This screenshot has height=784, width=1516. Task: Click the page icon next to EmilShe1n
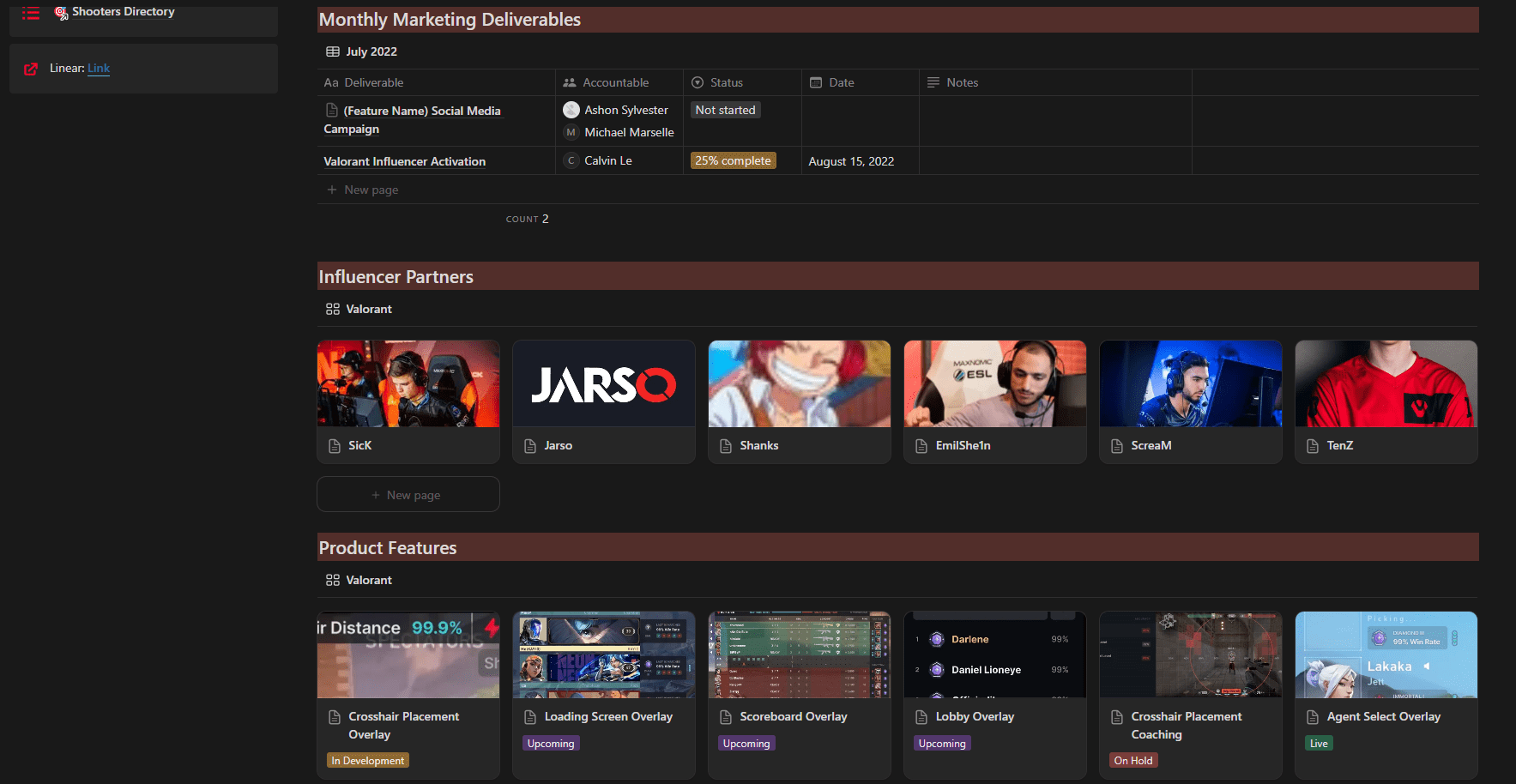pos(921,446)
